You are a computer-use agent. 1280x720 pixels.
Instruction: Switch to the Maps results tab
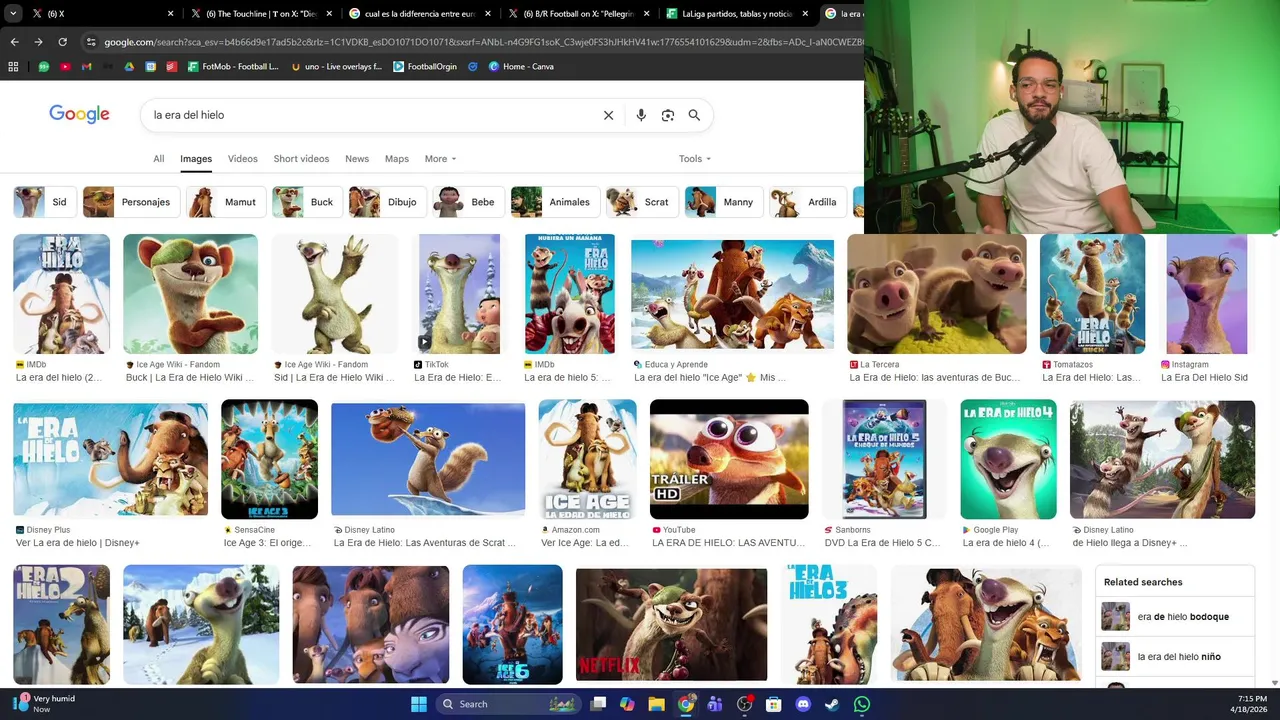397,159
